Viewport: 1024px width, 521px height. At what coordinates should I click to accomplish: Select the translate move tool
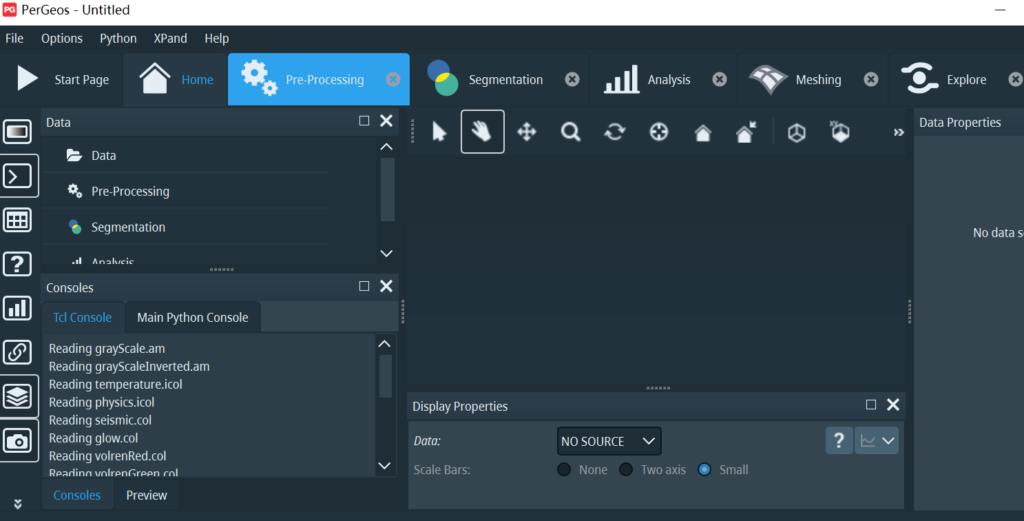tap(526, 132)
